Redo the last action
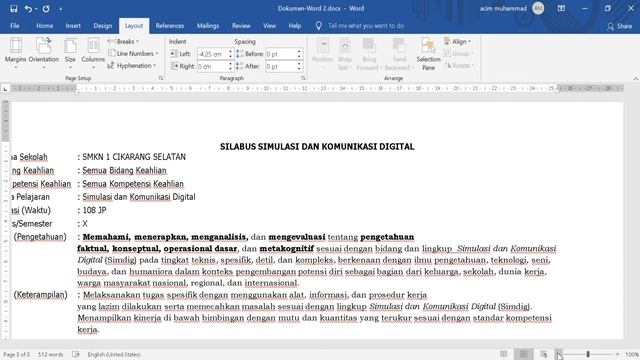This screenshot has width=640, height=360. (46, 9)
